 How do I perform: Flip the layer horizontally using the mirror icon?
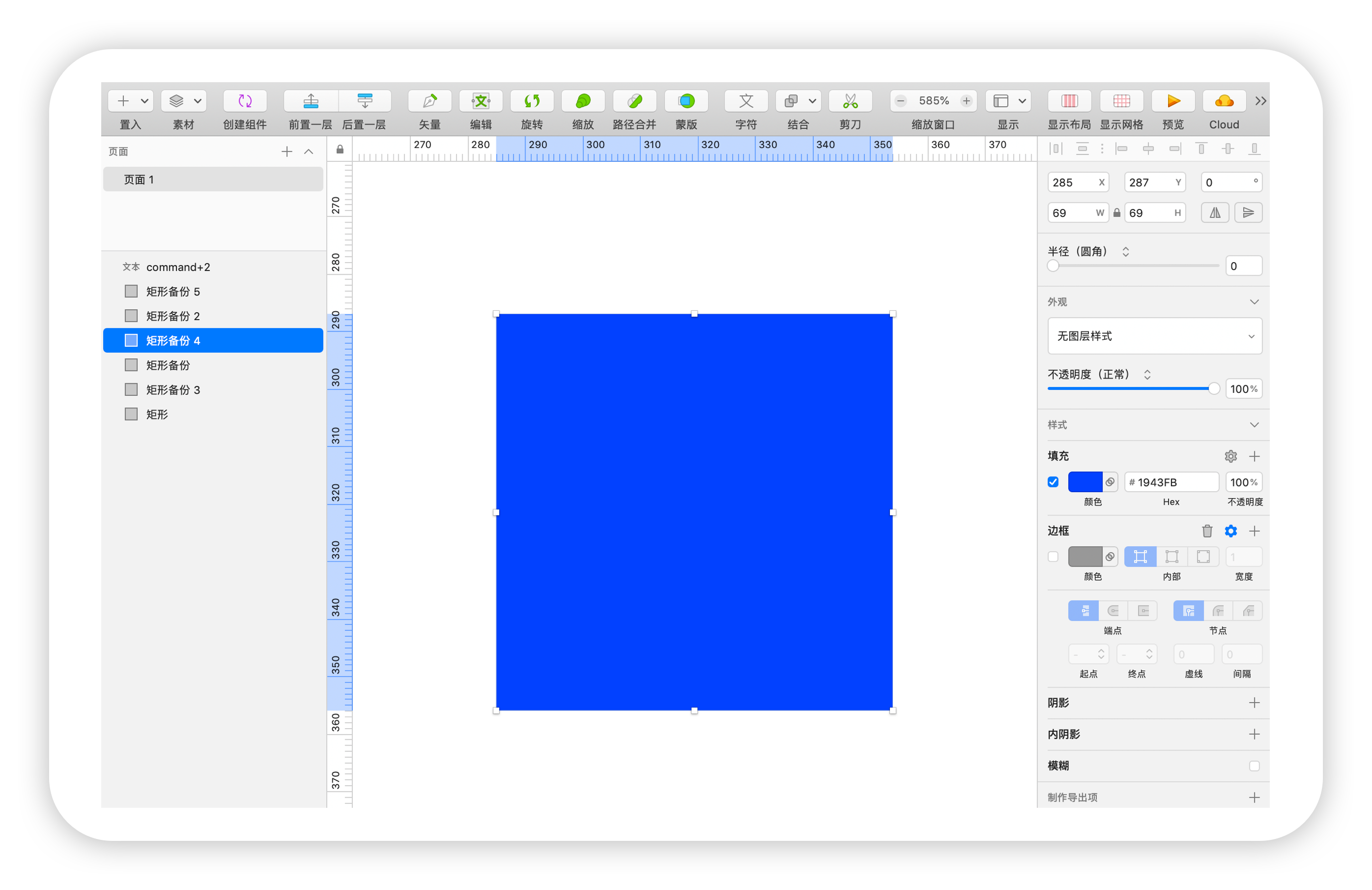pos(1215,212)
